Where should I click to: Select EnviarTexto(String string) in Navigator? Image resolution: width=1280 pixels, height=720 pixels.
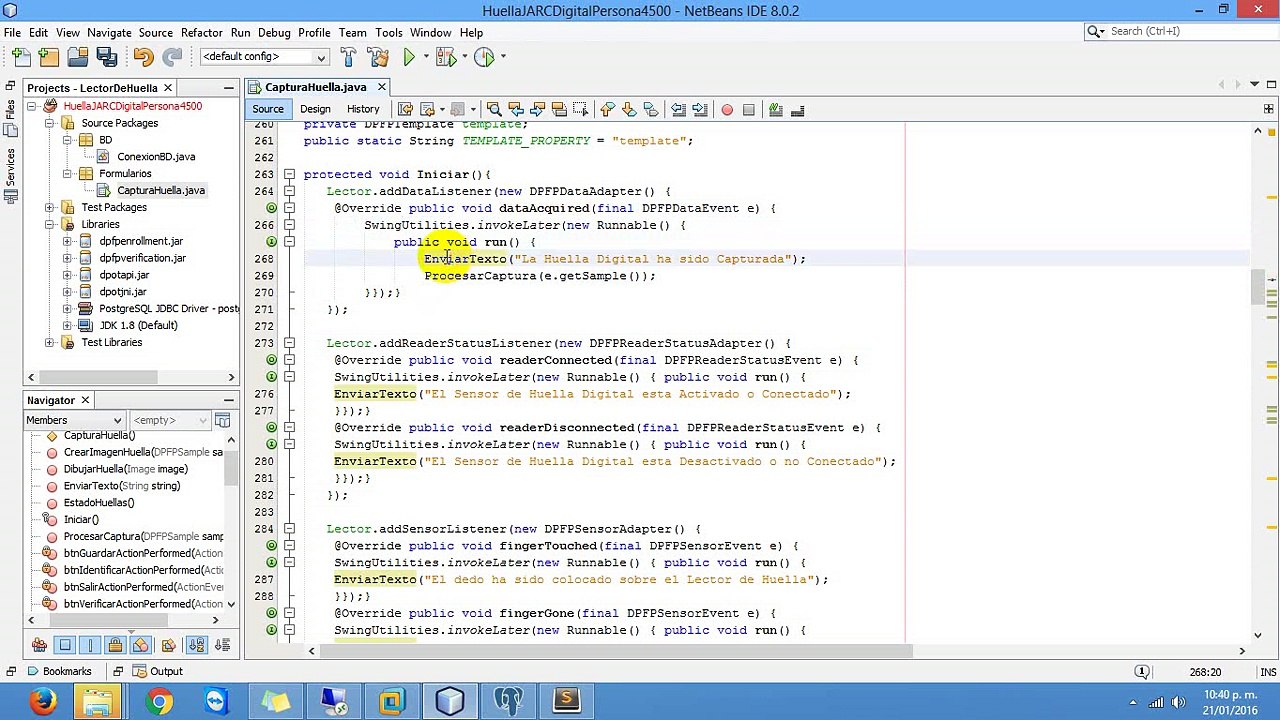point(121,486)
